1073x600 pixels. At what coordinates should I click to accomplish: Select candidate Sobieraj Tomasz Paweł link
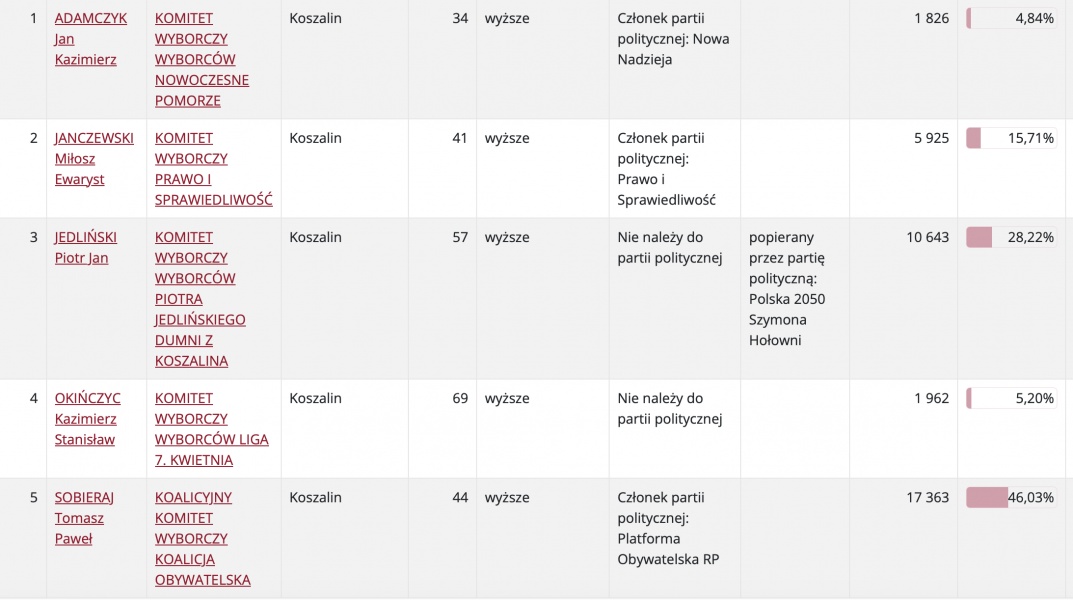(x=84, y=518)
